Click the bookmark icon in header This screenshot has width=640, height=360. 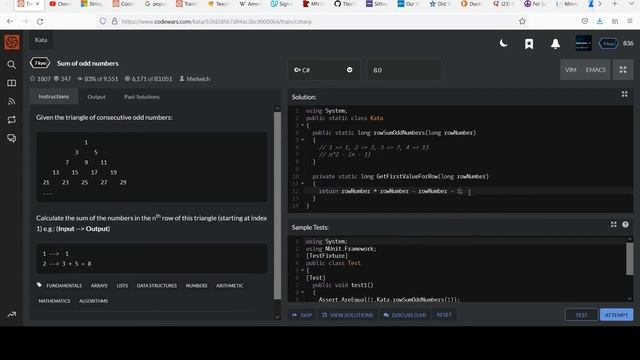[x=529, y=44]
